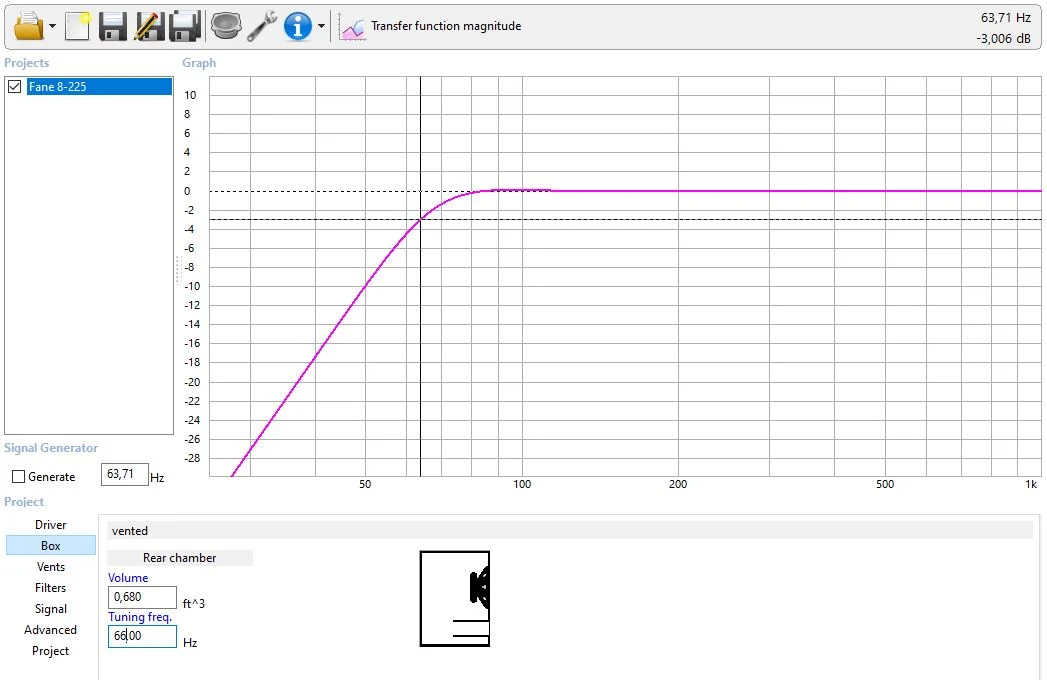1047x680 pixels.
Task: Create a new project with the blank page icon
Action: coord(76,26)
